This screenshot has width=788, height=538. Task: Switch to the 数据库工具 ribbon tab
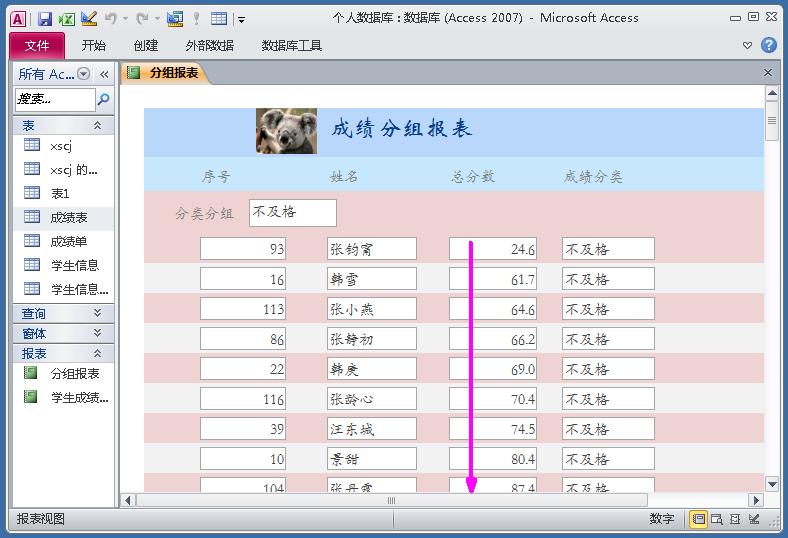tap(291, 46)
